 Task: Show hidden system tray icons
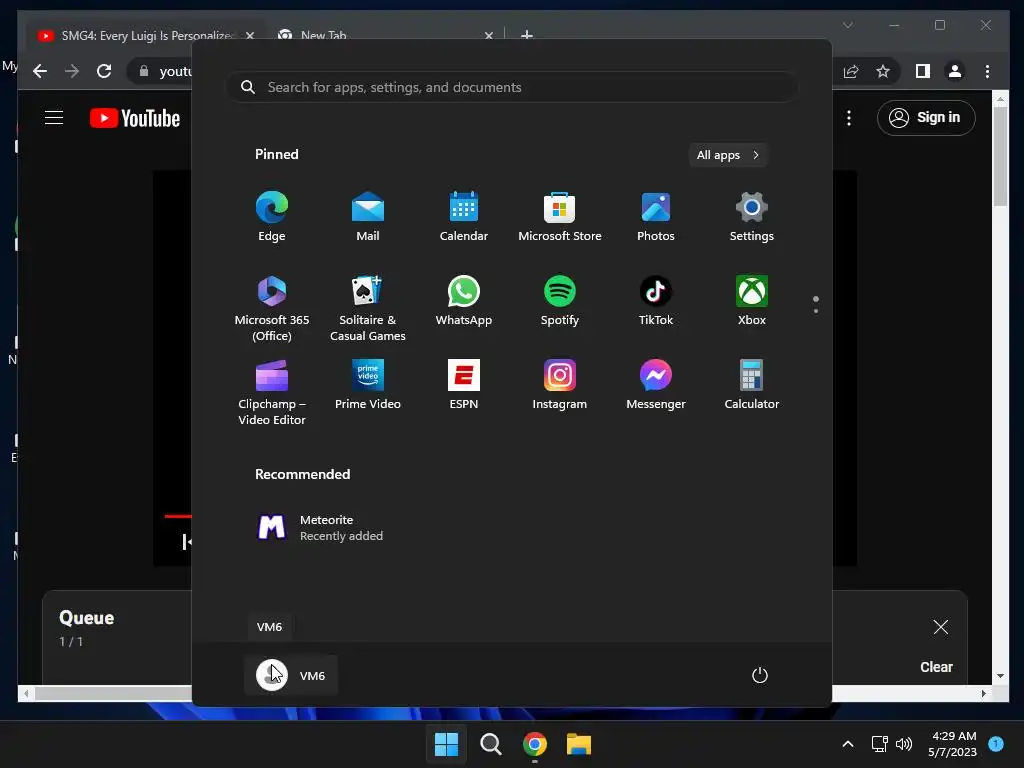pos(848,744)
